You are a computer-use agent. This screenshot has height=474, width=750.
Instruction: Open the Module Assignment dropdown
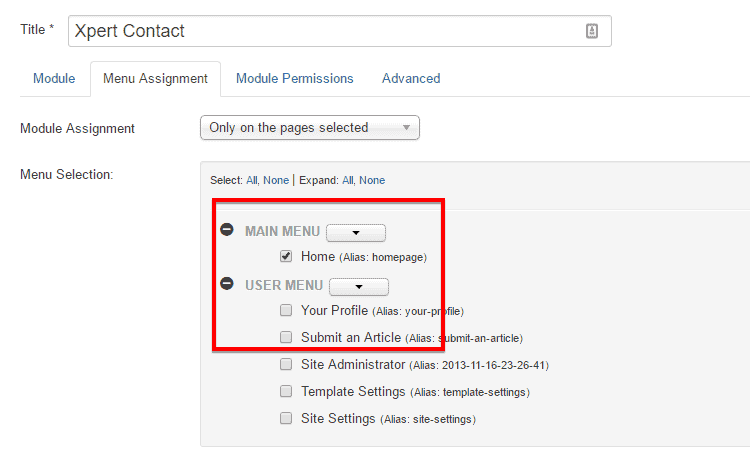tap(309, 128)
